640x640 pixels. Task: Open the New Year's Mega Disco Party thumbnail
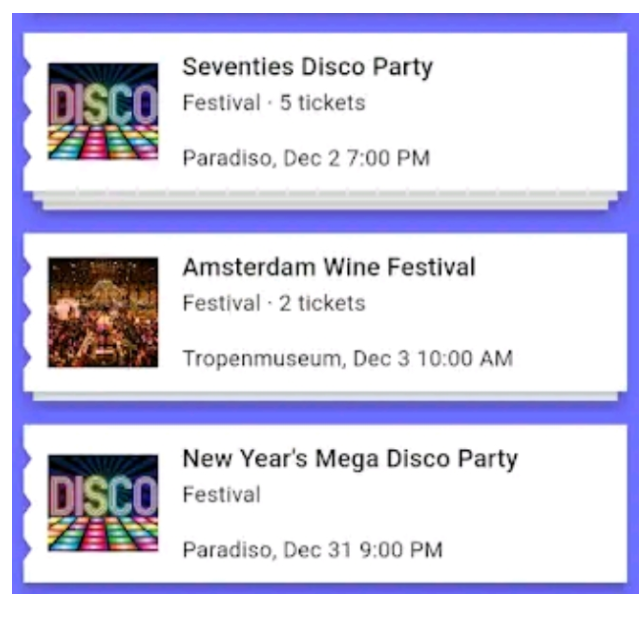103,503
